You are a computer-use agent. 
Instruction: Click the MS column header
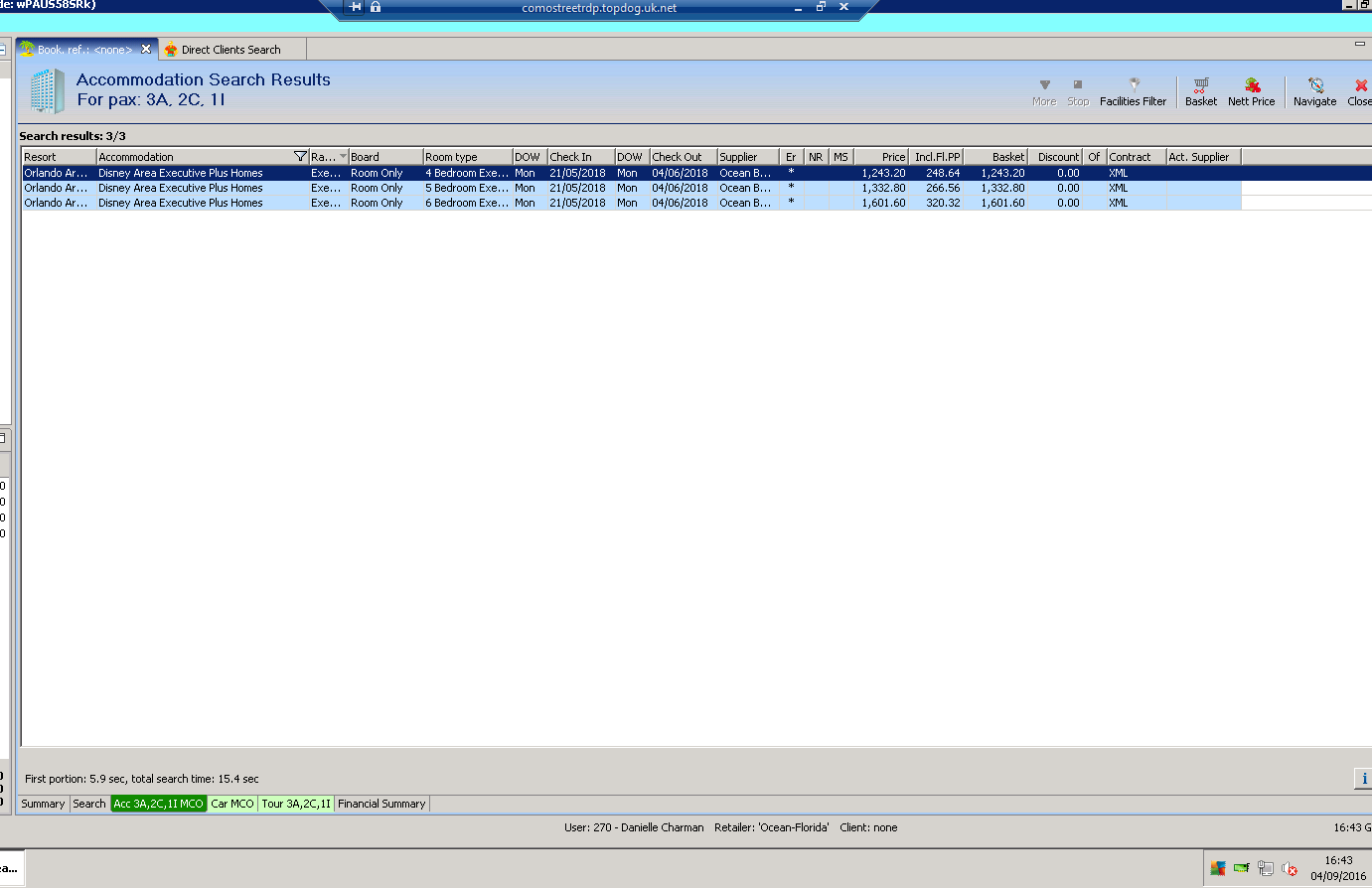pos(840,157)
